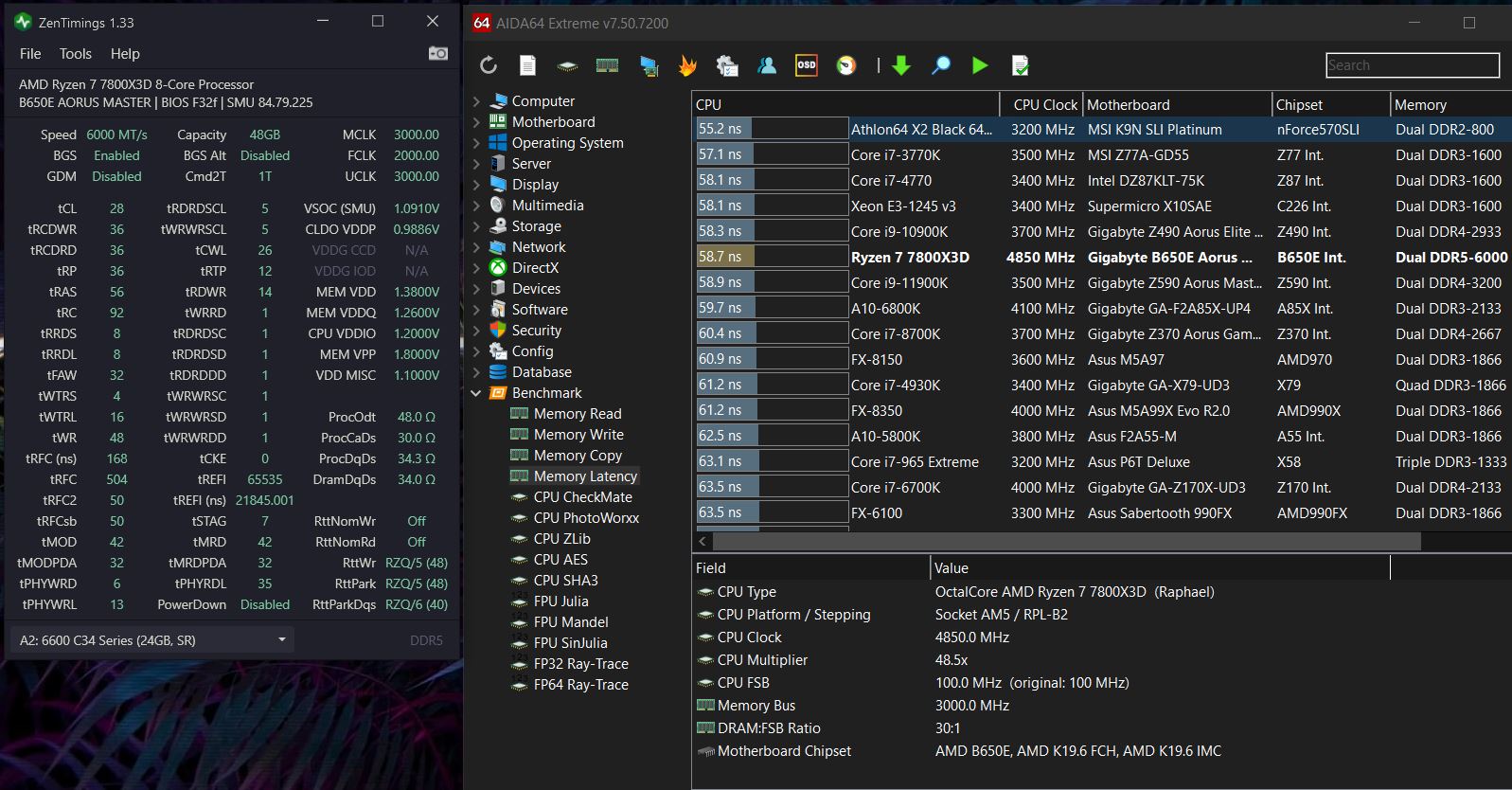Expand the Motherboard tree node arrow
The height and width of the screenshot is (790, 1512).
(476, 122)
